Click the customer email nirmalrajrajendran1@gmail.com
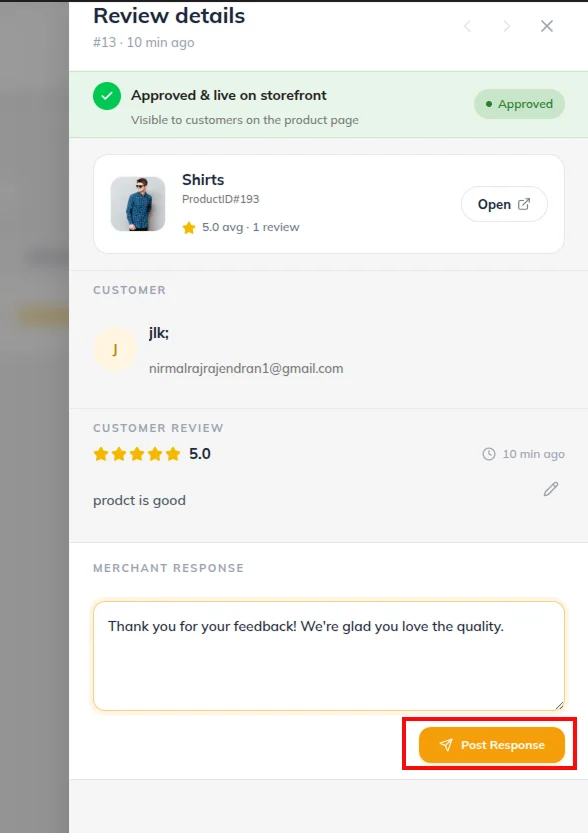This screenshot has width=588, height=833. pyautogui.click(x=246, y=368)
